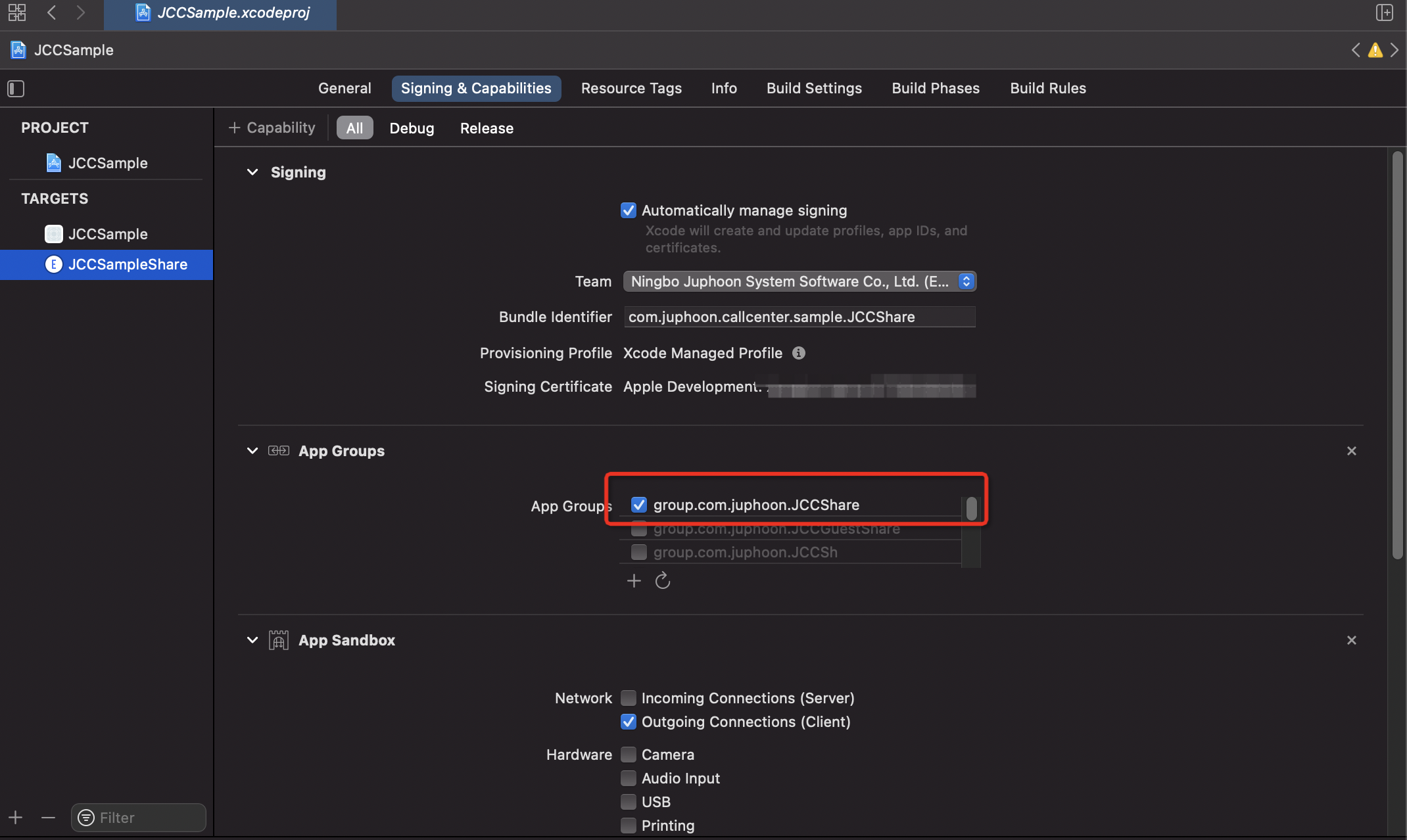Viewport: 1407px width, 840px height.
Task: Show Release configuration capabilities
Action: coord(487,128)
